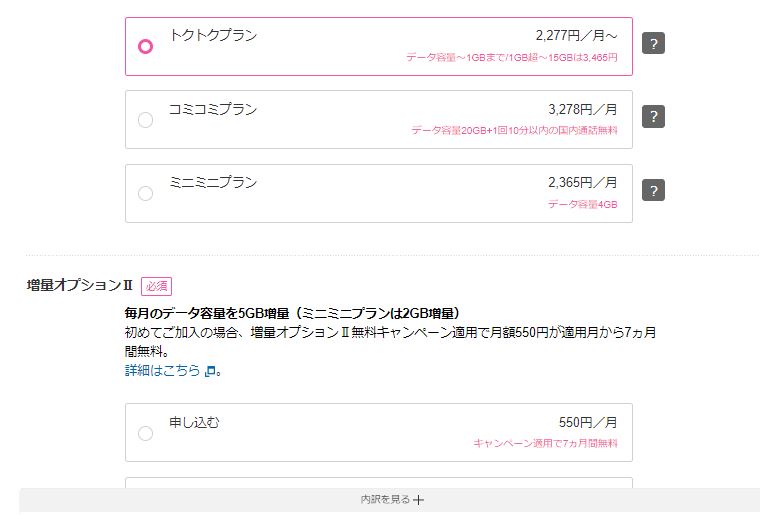Open the 詳細はこちら link
The height and width of the screenshot is (515, 760).
162,371
